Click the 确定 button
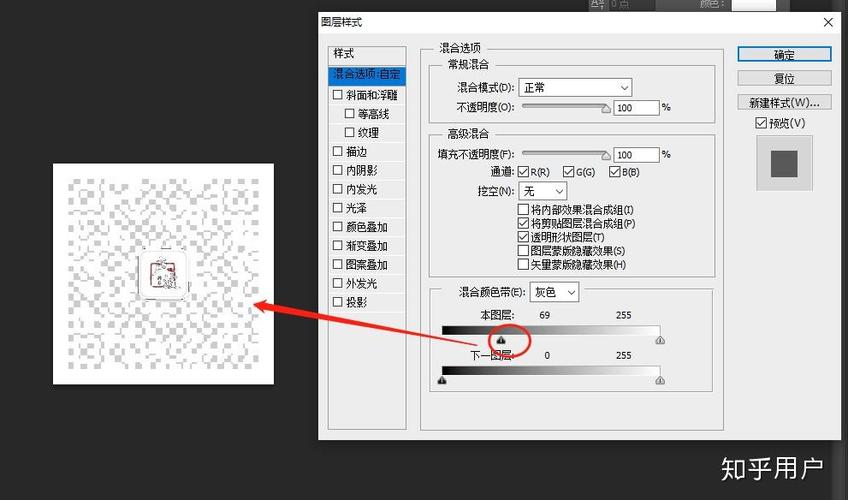This screenshot has width=848, height=500. [784, 54]
